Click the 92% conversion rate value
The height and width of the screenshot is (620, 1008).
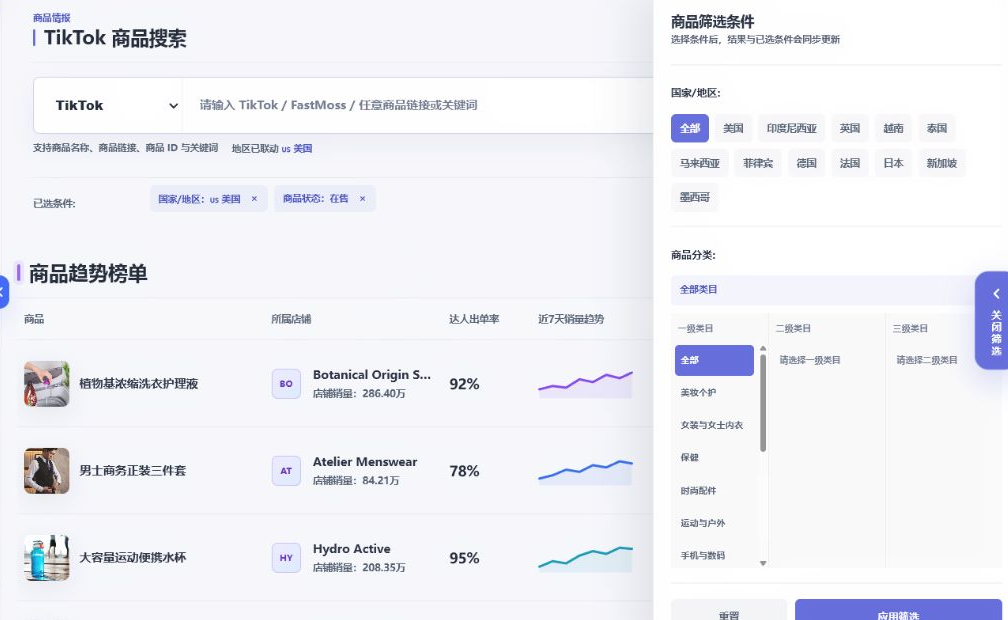point(464,385)
